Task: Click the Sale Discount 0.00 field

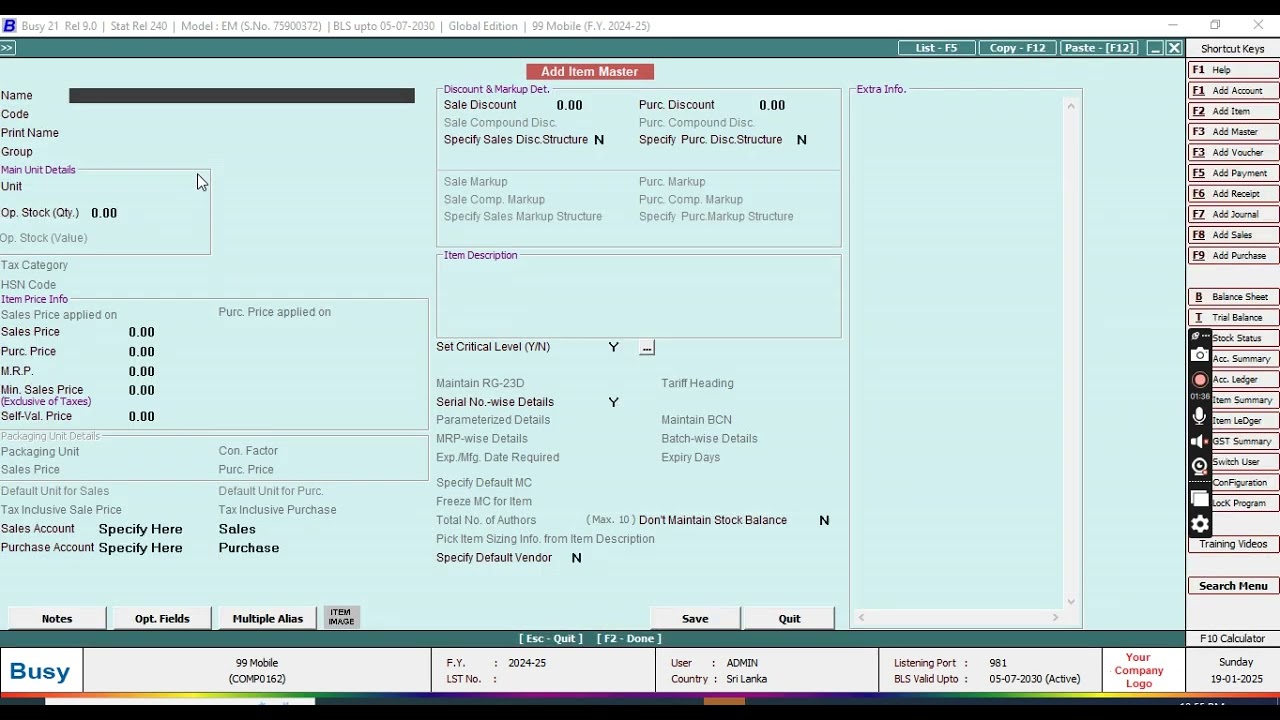Action: tap(570, 105)
